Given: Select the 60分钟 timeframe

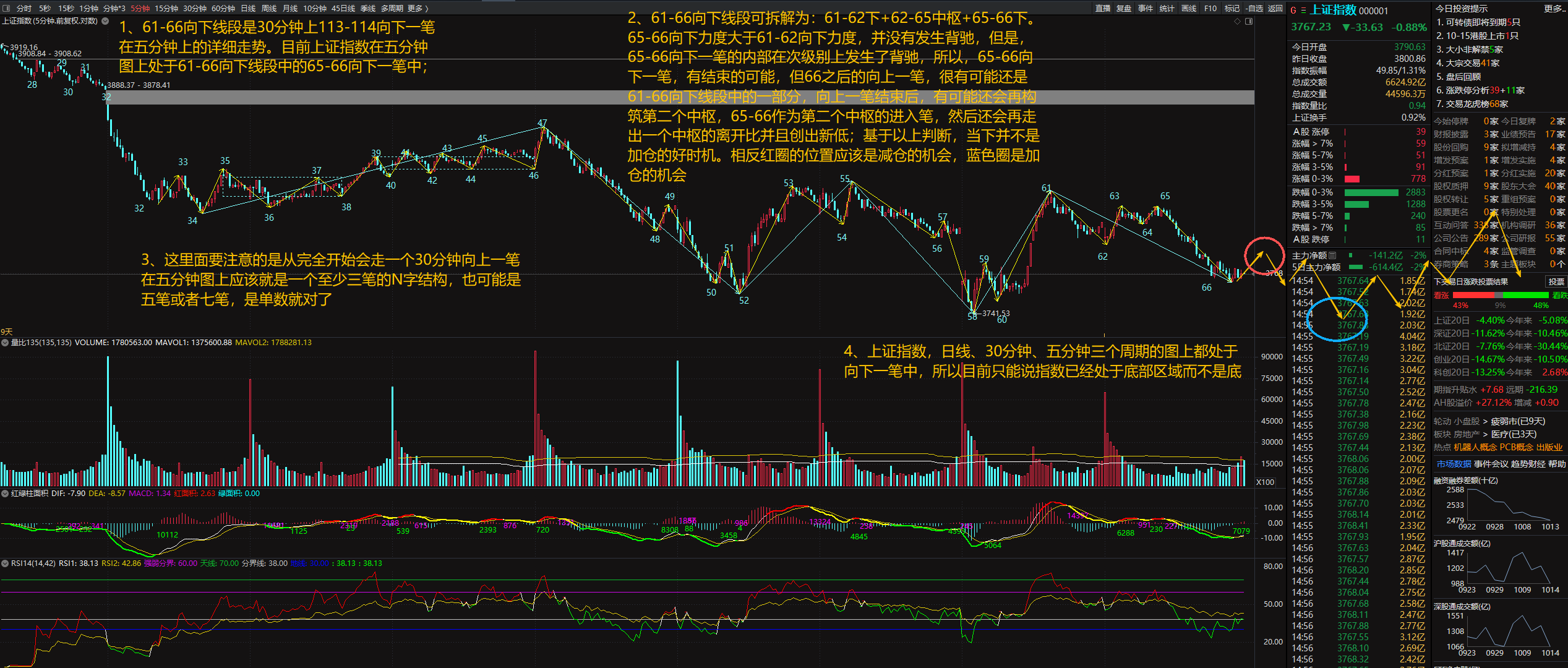Looking at the screenshot, I should (x=223, y=9).
